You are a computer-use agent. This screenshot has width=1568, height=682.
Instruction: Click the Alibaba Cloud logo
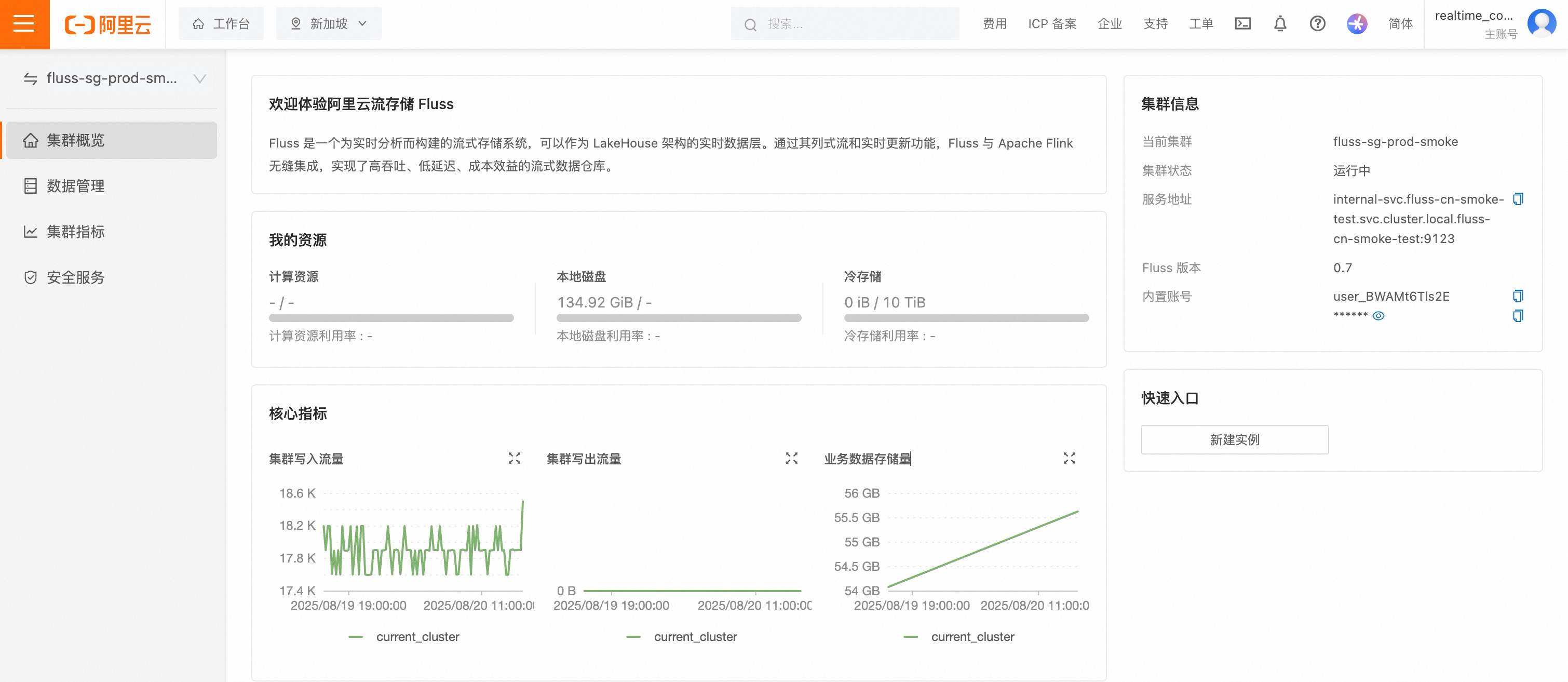[108, 24]
